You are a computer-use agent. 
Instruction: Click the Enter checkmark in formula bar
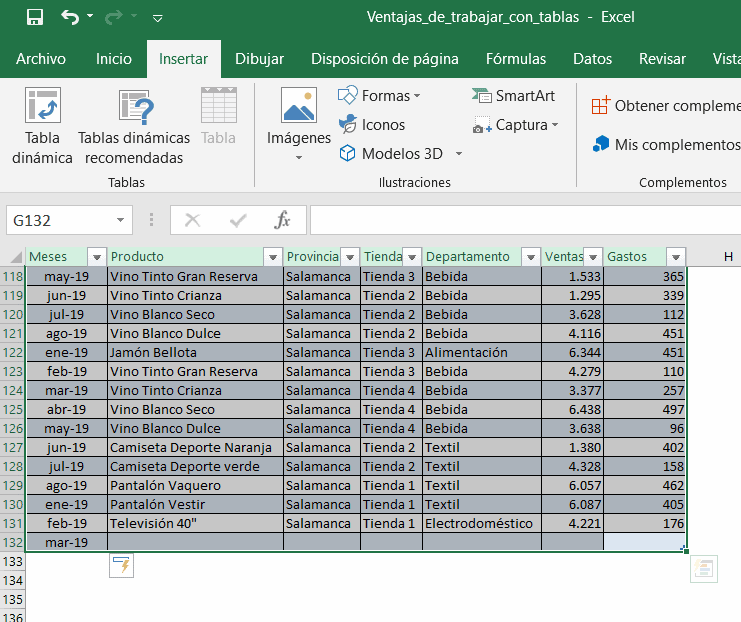pos(238,220)
